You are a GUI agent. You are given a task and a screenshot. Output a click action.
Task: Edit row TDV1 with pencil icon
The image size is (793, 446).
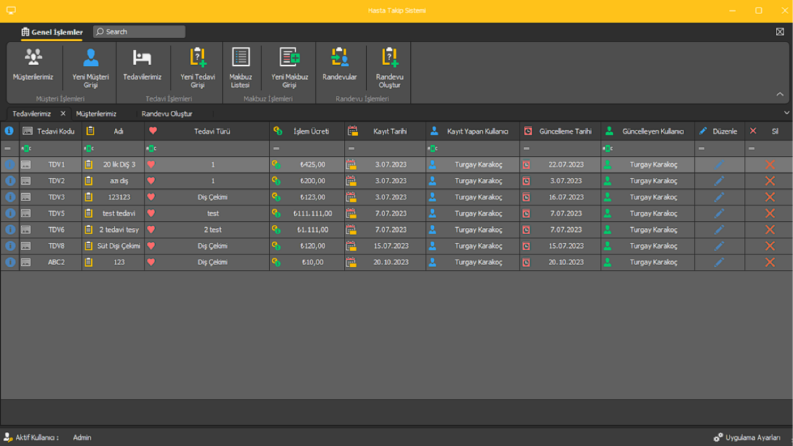[x=719, y=164]
